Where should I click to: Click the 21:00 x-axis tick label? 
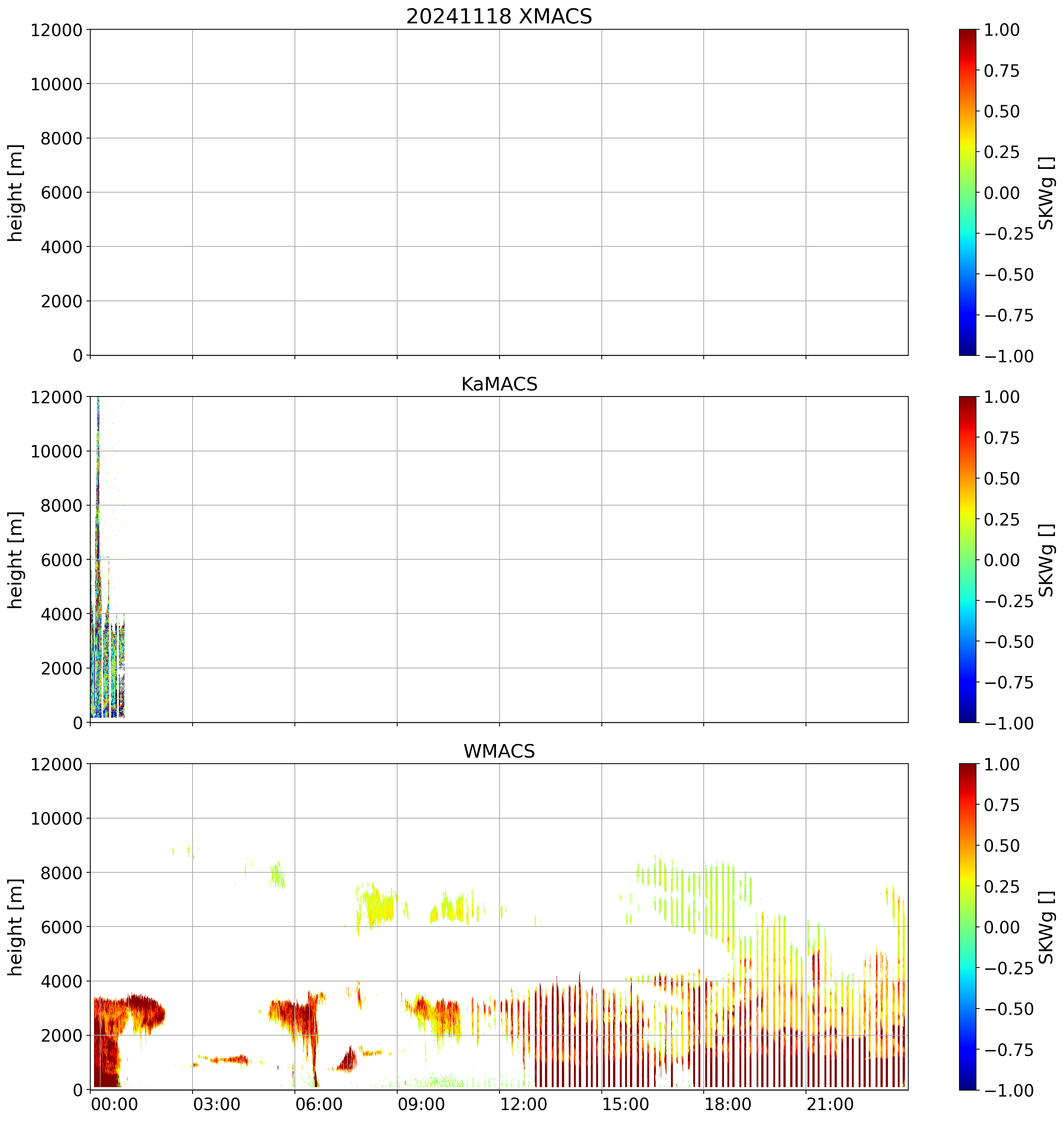pos(830,1104)
